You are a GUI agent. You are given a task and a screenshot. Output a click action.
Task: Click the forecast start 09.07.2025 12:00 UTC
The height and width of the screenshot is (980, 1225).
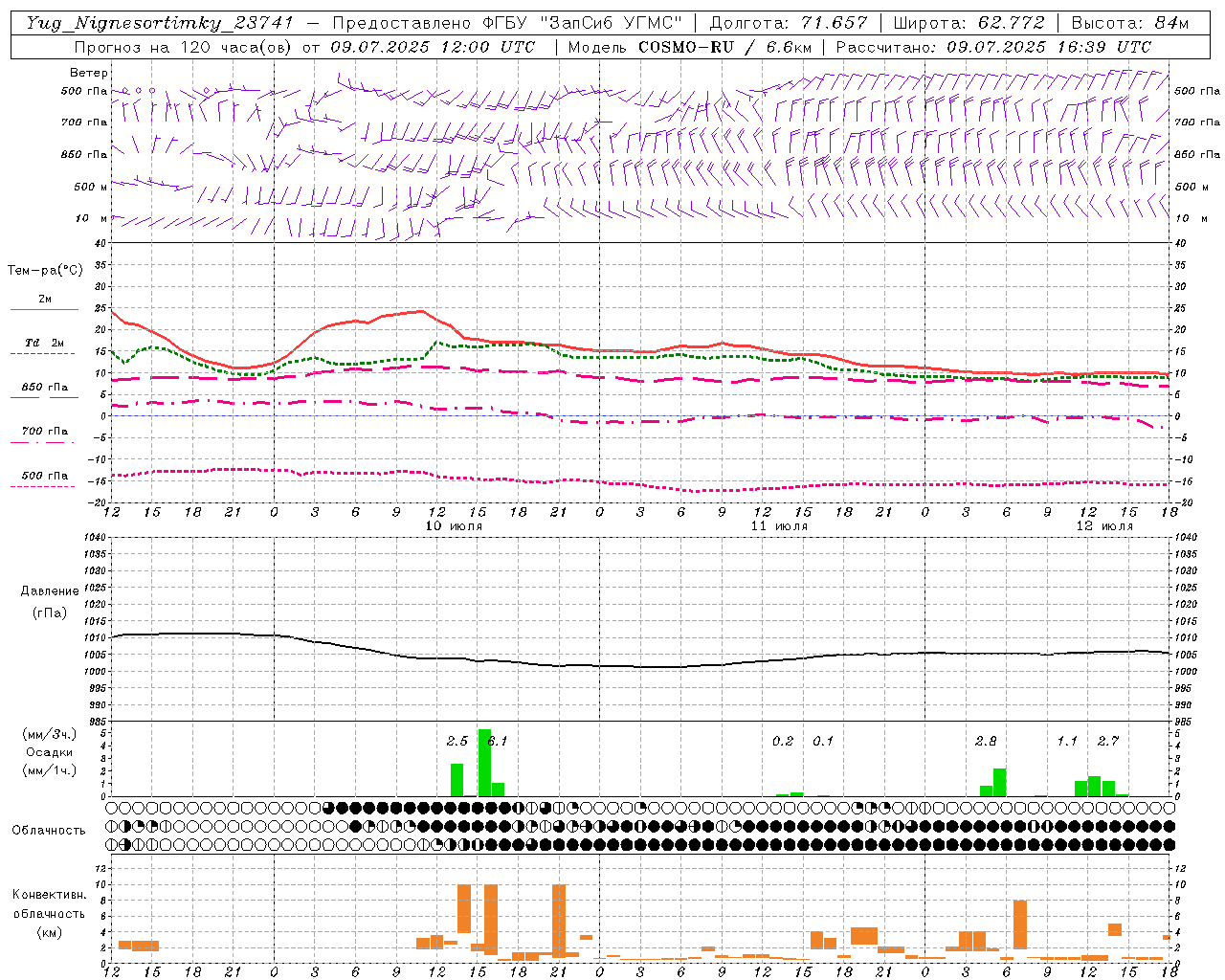(x=433, y=47)
